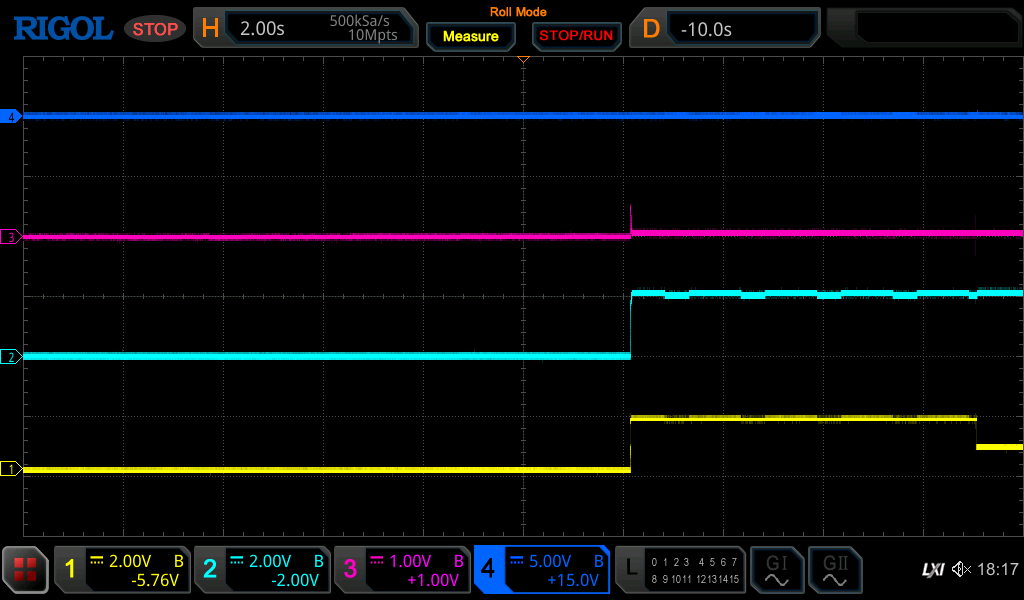Image resolution: width=1024 pixels, height=600 pixels.
Task: Toggle active channel 4 blue label
Action: tap(488, 569)
